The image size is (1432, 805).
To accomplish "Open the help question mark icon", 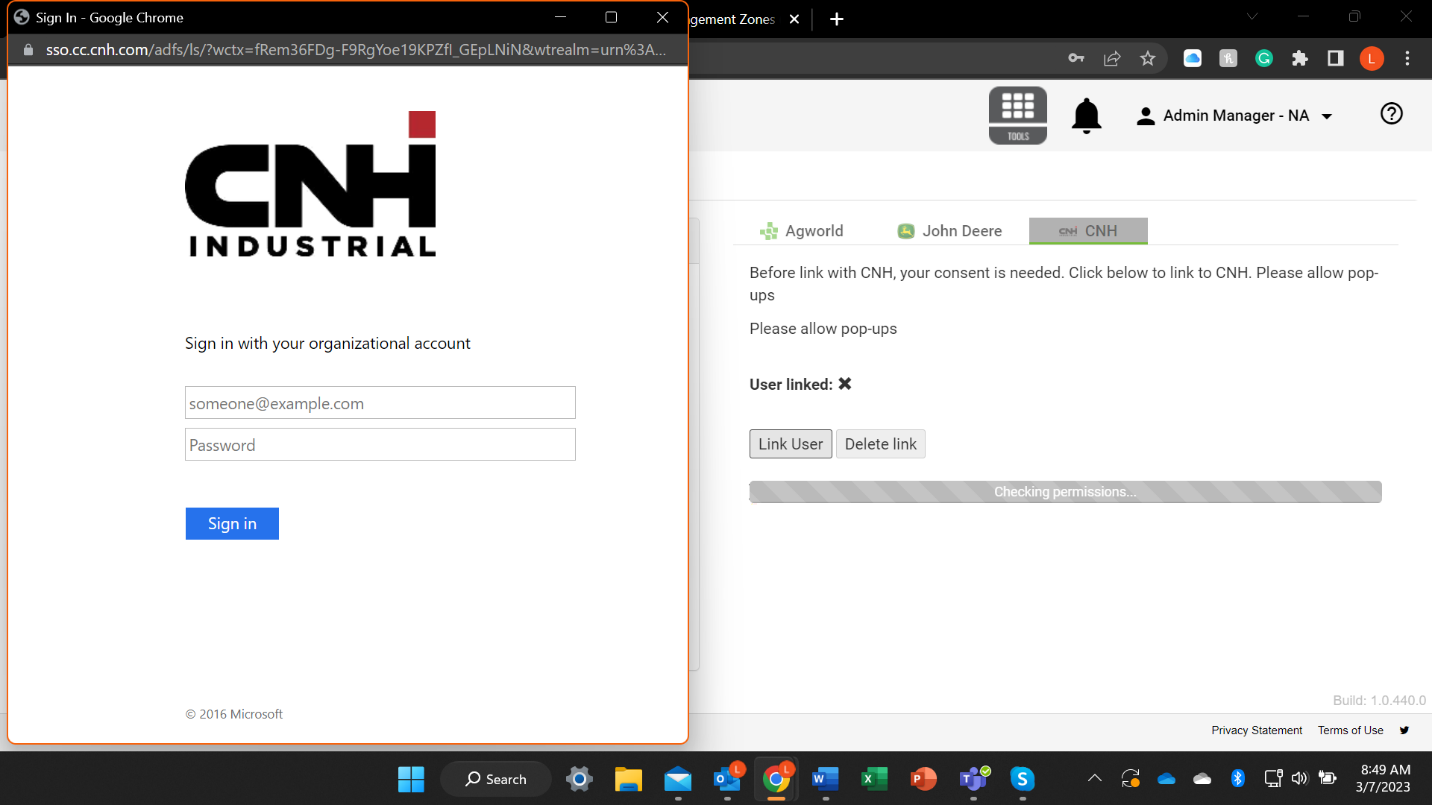I will [x=1391, y=114].
